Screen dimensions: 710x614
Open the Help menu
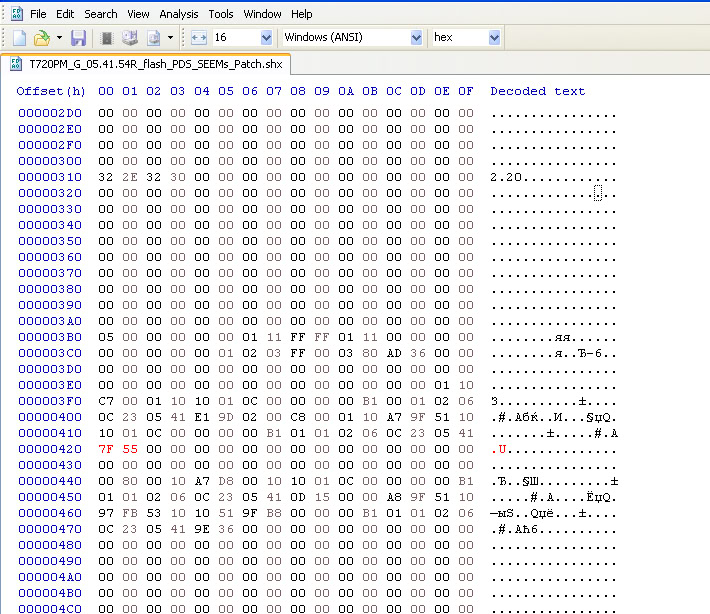302,14
